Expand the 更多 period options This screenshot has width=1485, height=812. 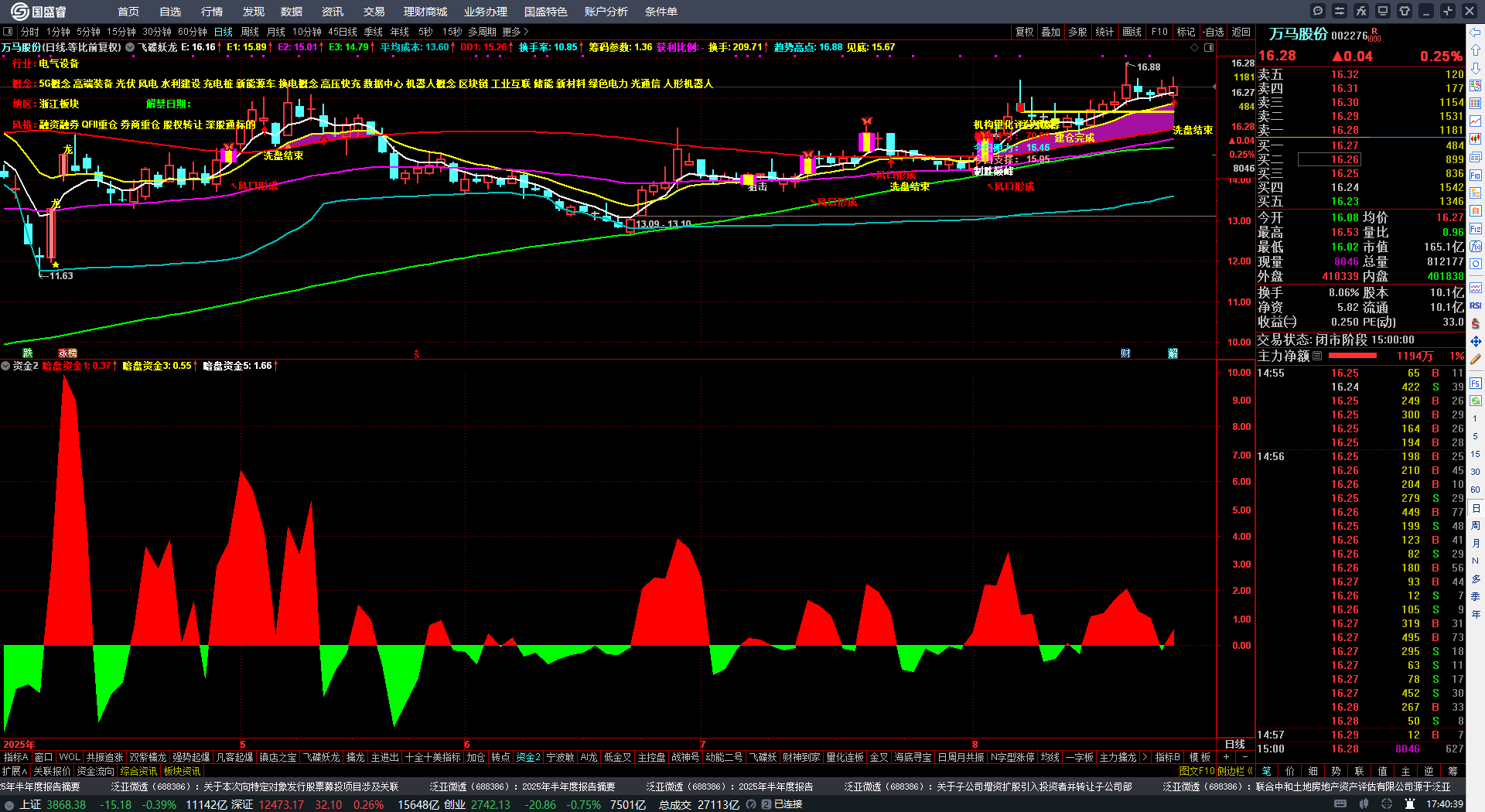click(515, 32)
